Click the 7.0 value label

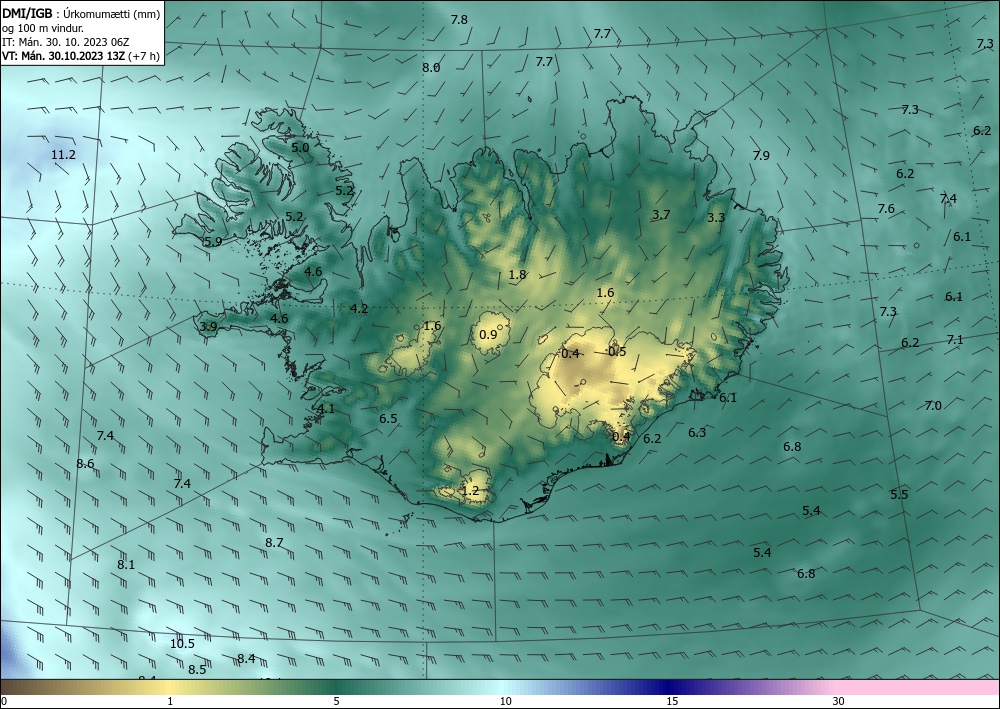point(933,406)
